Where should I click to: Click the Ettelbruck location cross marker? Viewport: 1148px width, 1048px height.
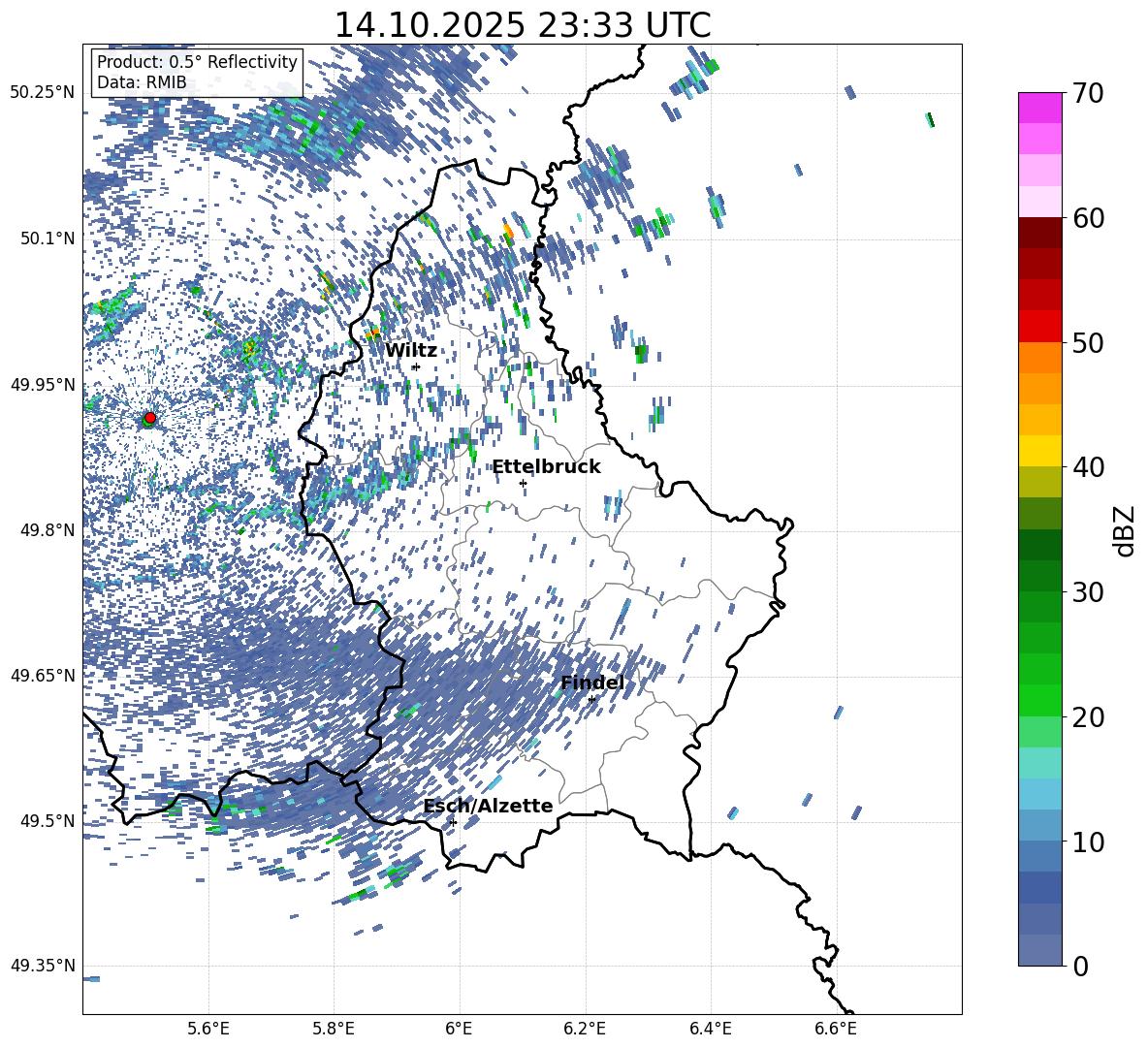pyautogui.click(x=523, y=483)
